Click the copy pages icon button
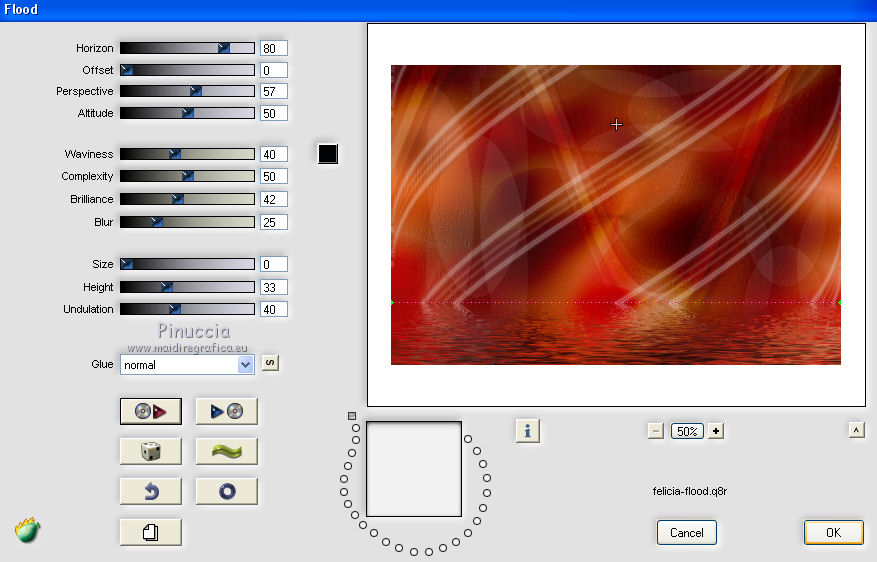 150,532
